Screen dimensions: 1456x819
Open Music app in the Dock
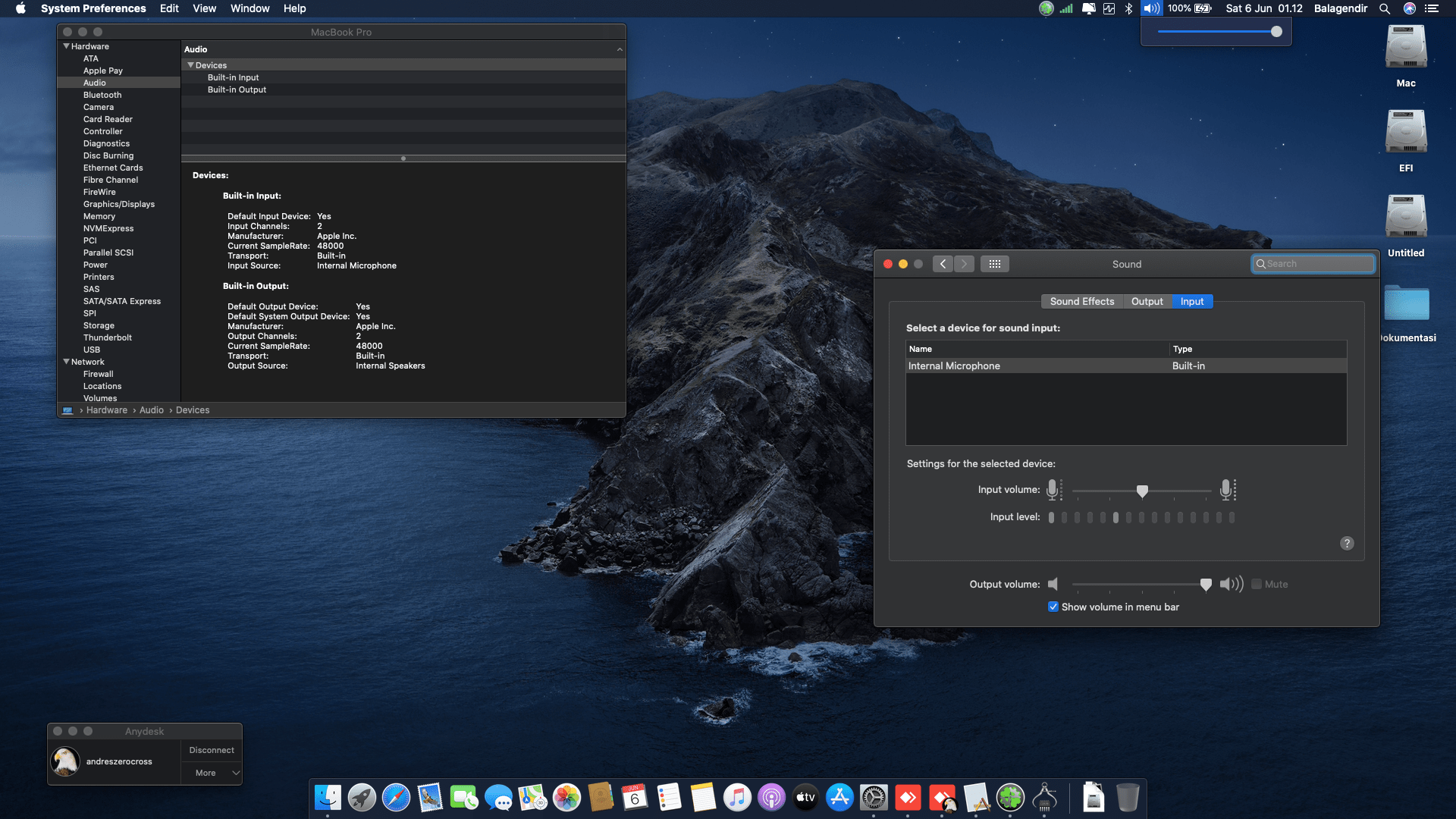737,798
